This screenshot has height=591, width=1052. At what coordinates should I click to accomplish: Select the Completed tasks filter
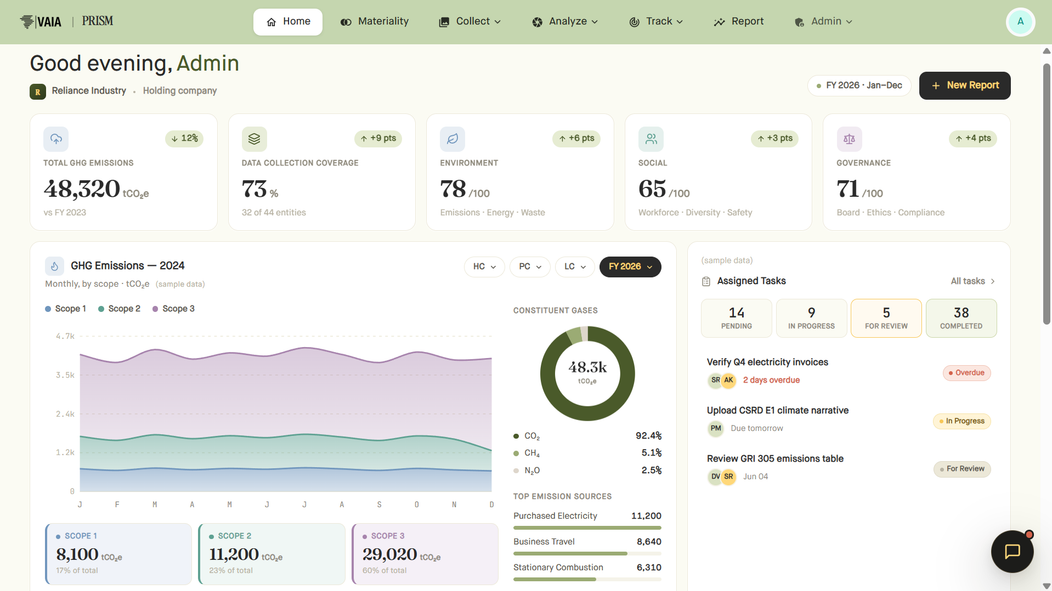961,318
